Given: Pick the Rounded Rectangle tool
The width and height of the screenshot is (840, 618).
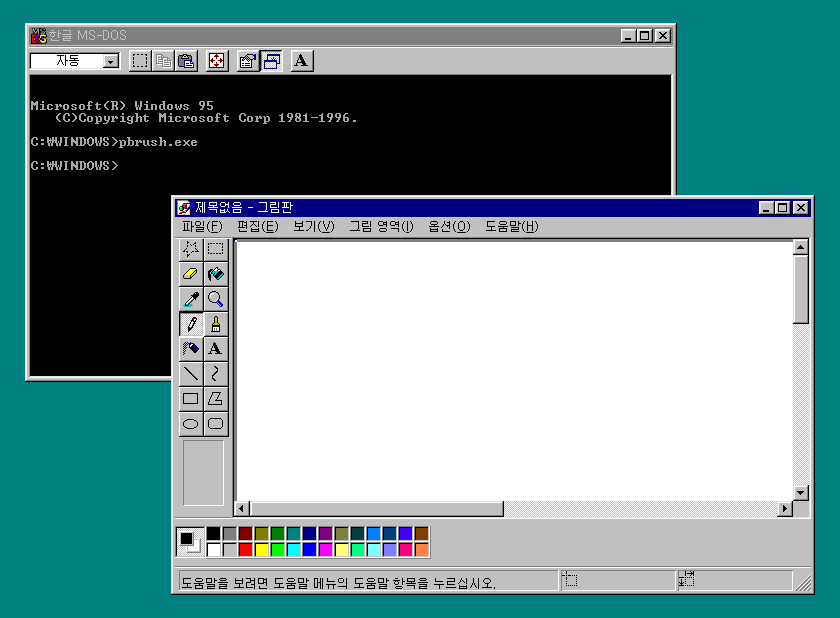Looking at the screenshot, I should [215, 424].
